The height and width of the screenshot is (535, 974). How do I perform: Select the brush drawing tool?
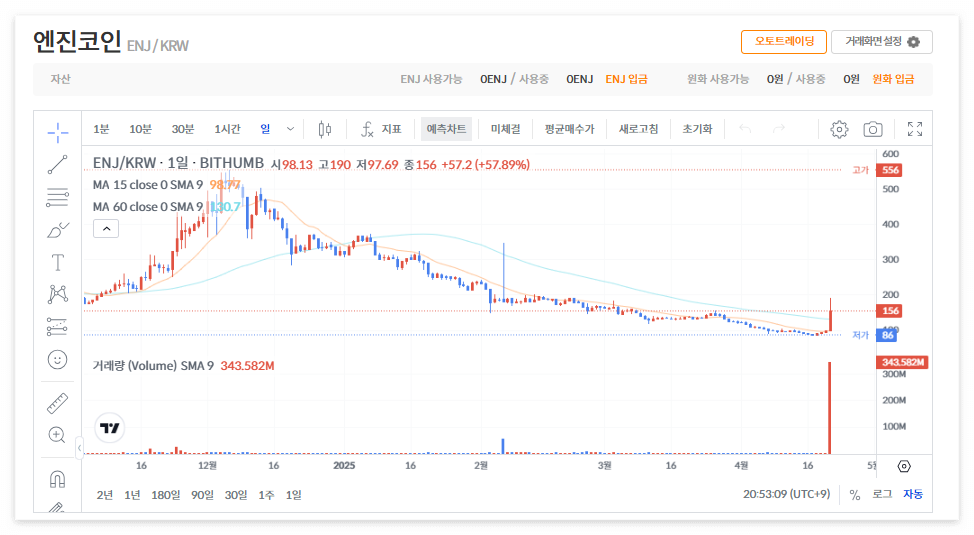[x=58, y=230]
